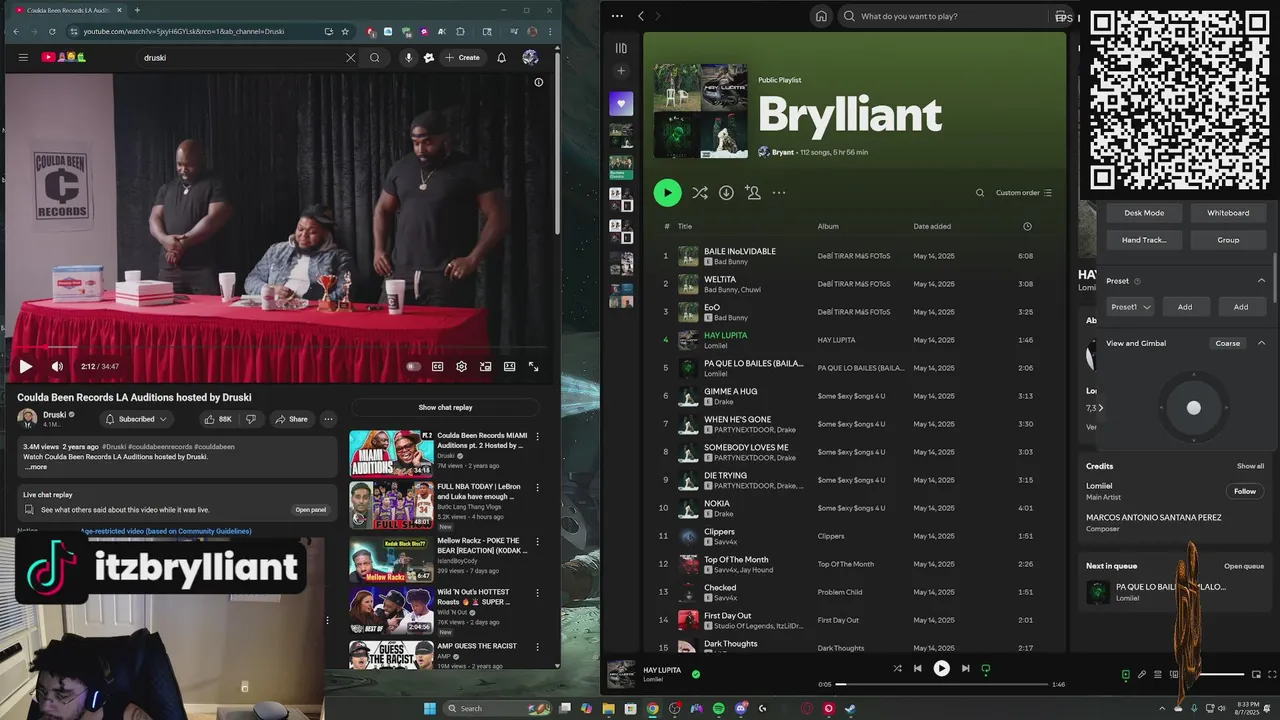
Task: Click the video info icon in player corner
Action: pyautogui.click(x=538, y=82)
